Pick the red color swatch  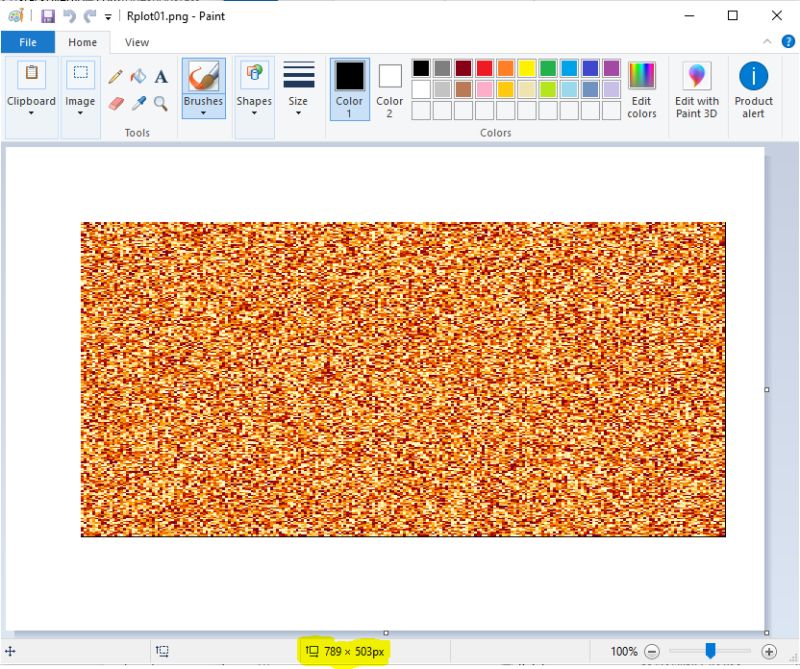click(x=482, y=67)
